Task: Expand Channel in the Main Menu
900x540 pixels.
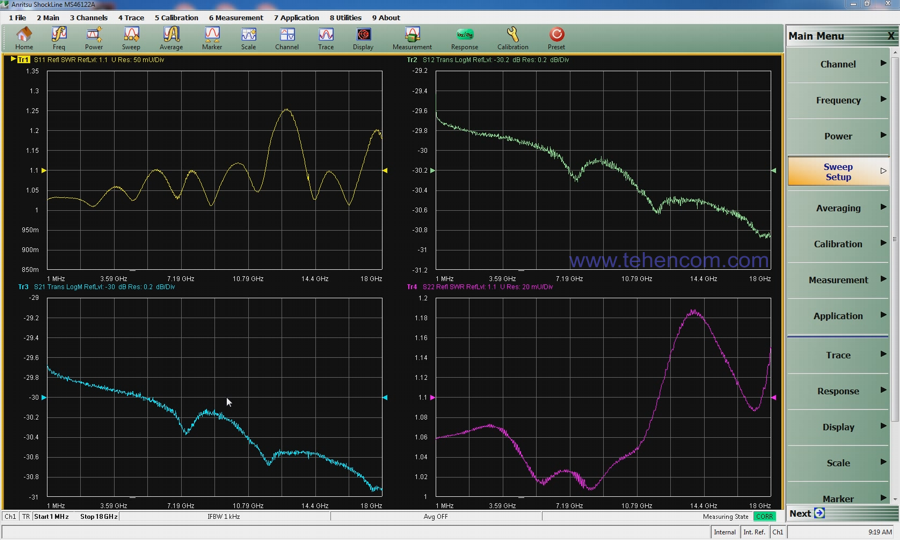Action: pyautogui.click(x=838, y=64)
